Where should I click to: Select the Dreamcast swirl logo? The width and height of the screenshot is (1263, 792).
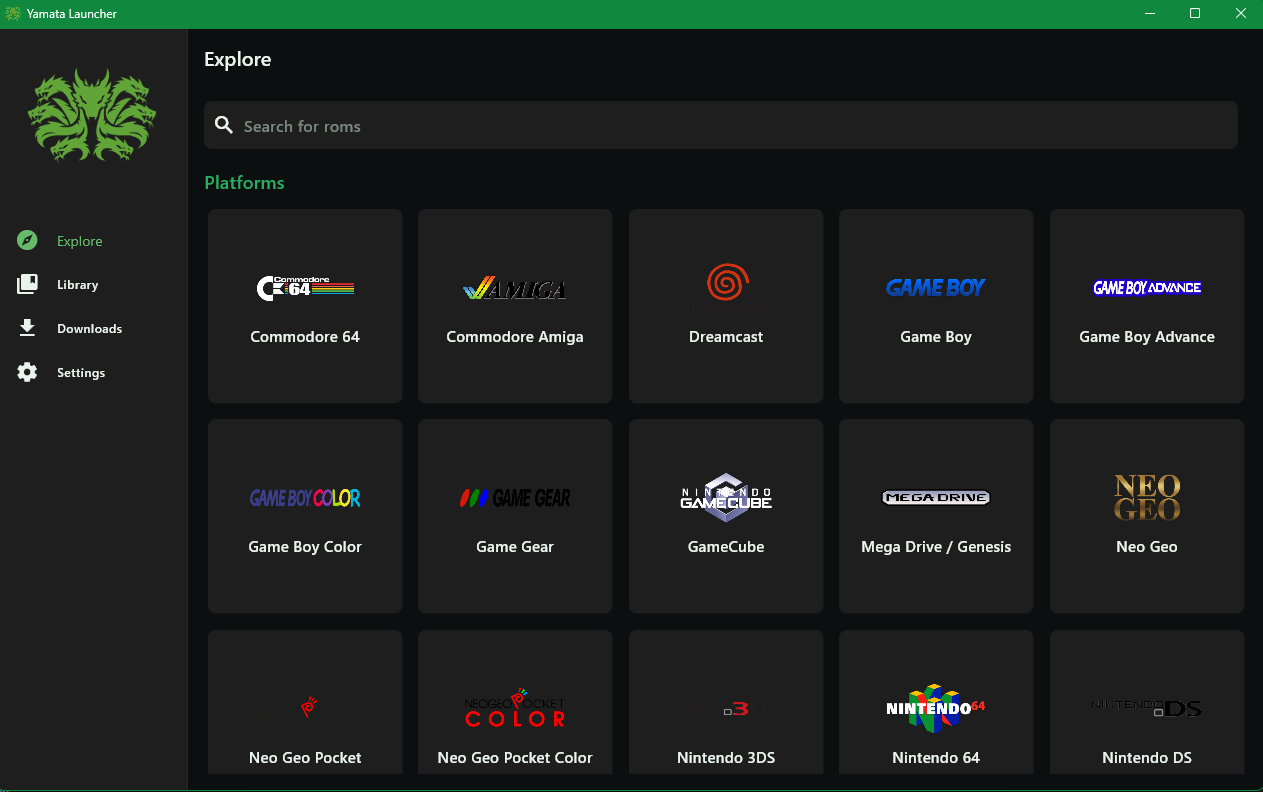(726, 283)
